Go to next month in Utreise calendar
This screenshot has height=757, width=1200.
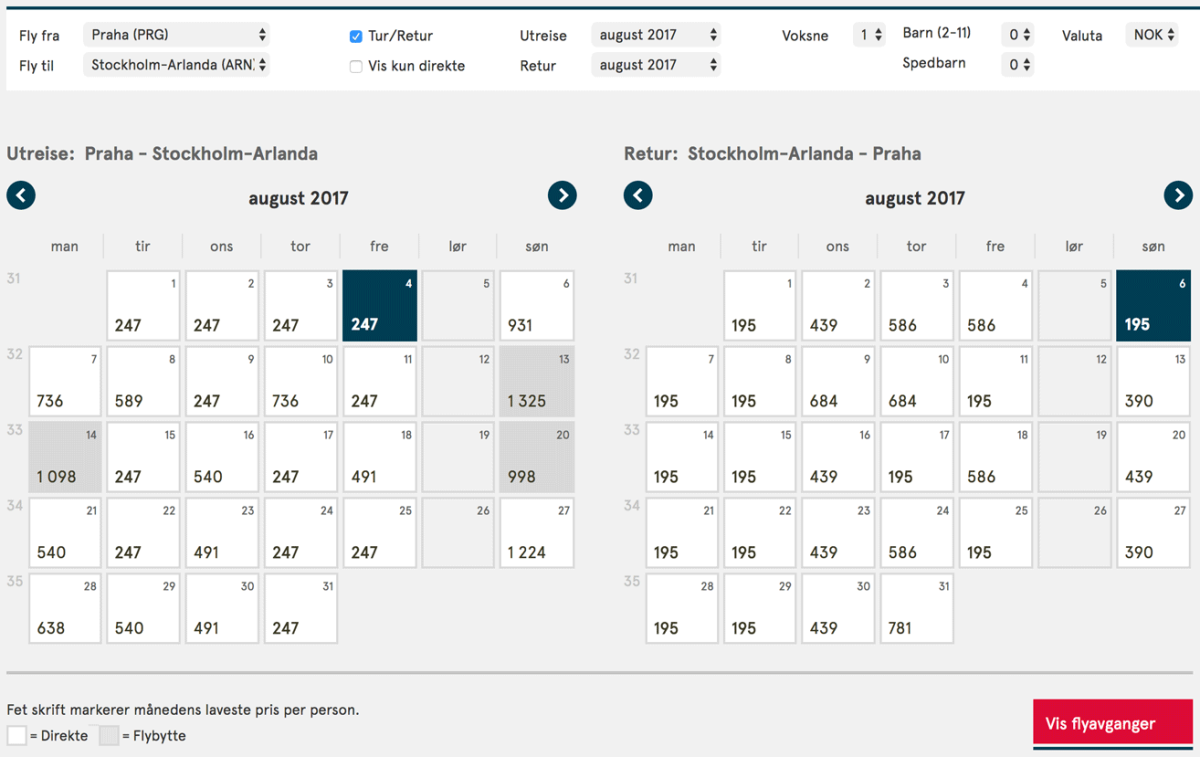tap(562, 195)
